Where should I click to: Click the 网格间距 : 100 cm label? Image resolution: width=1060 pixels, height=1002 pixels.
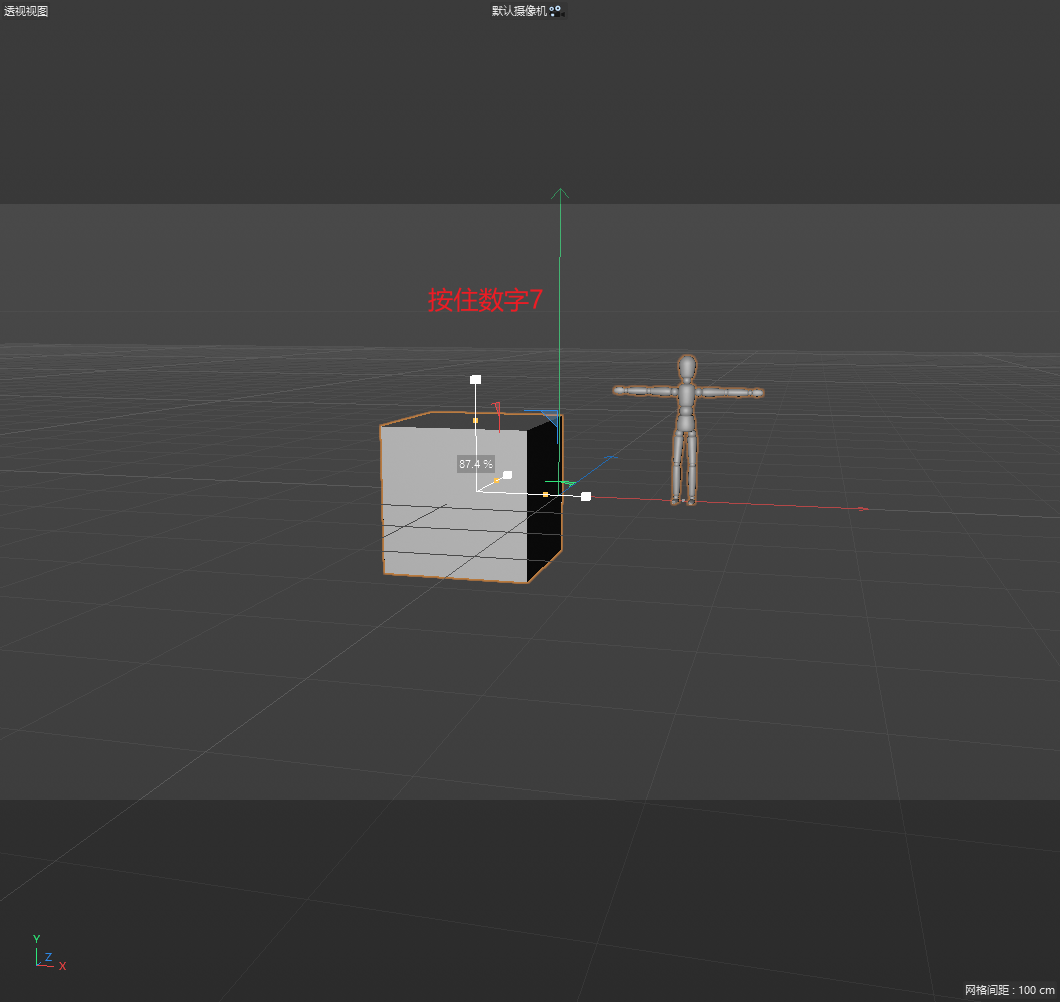(x=1009, y=990)
